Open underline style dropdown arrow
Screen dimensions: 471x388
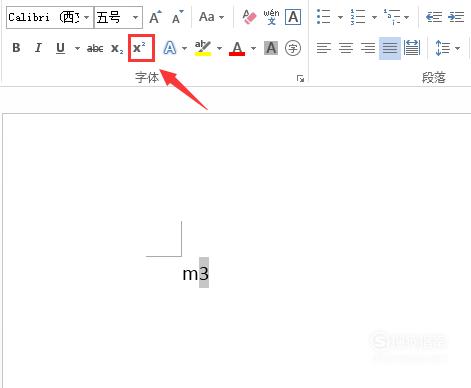coord(77,48)
